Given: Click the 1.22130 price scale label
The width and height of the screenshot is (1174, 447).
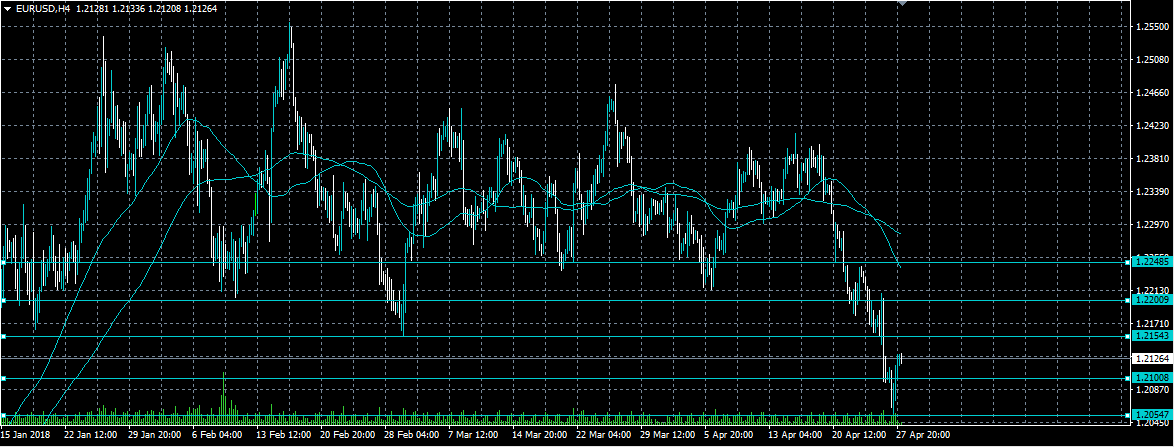Looking at the screenshot, I should tap(1152, 290).
